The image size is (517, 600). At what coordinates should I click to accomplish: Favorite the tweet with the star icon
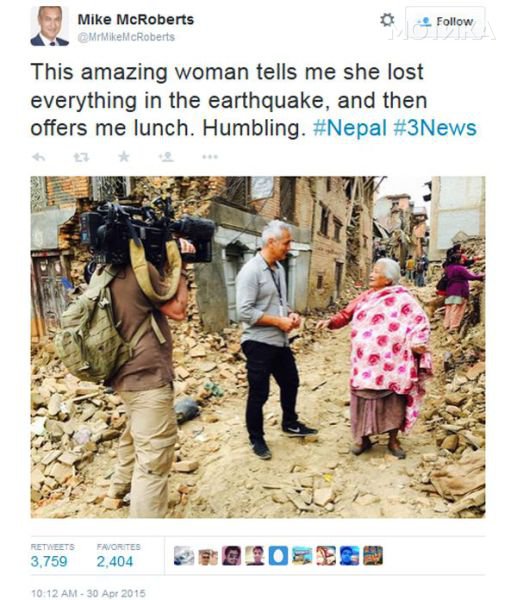point(124,157)
